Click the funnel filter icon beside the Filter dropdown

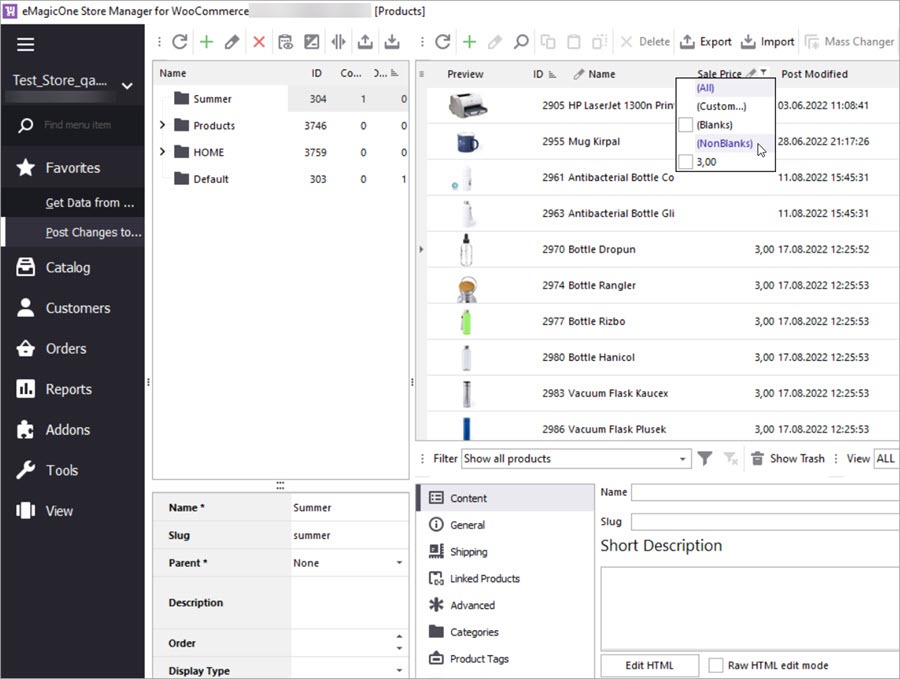click(x=705, y=459)
